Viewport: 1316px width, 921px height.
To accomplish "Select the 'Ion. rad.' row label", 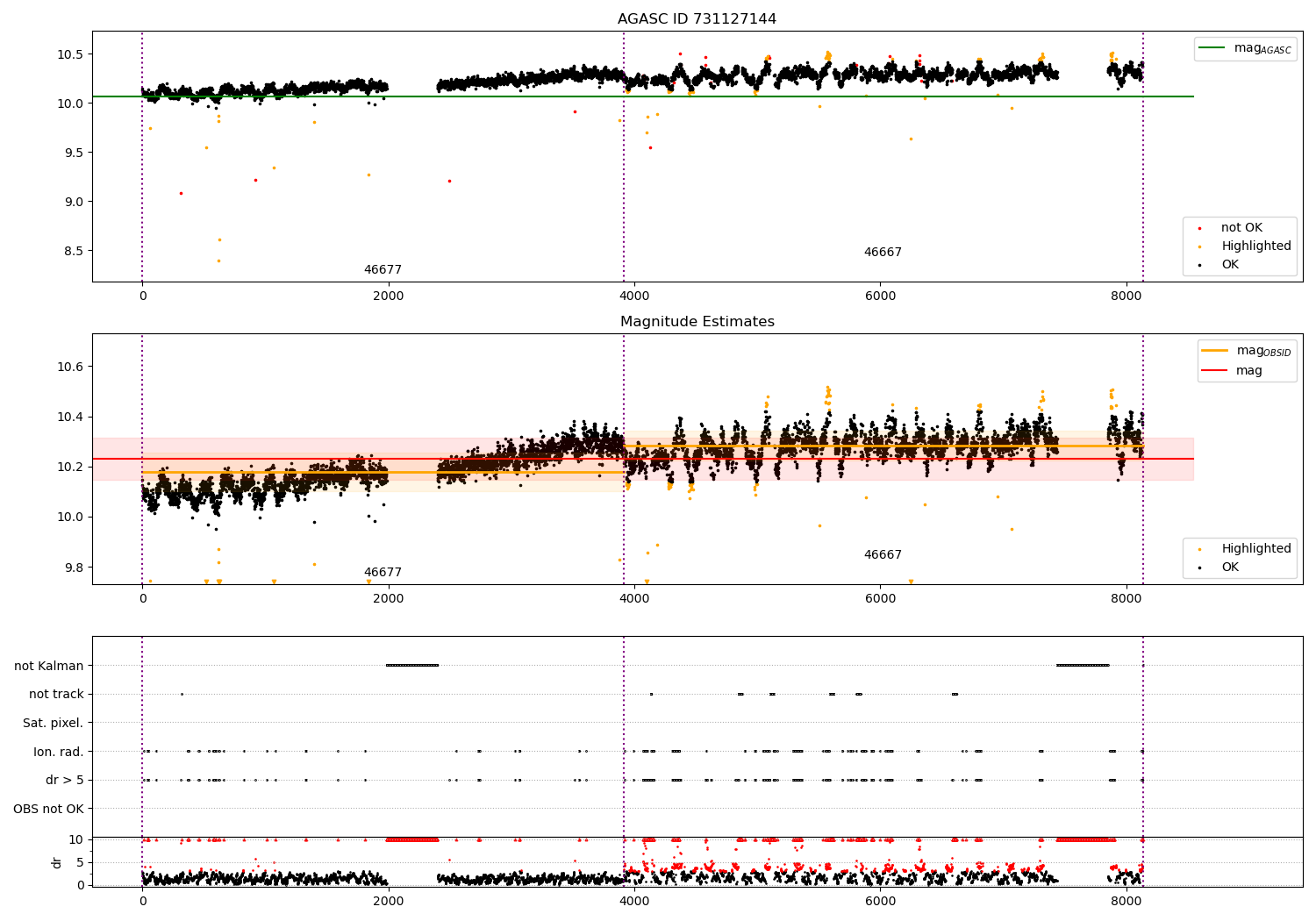I will pyautogui.click(x=59, y=752).
